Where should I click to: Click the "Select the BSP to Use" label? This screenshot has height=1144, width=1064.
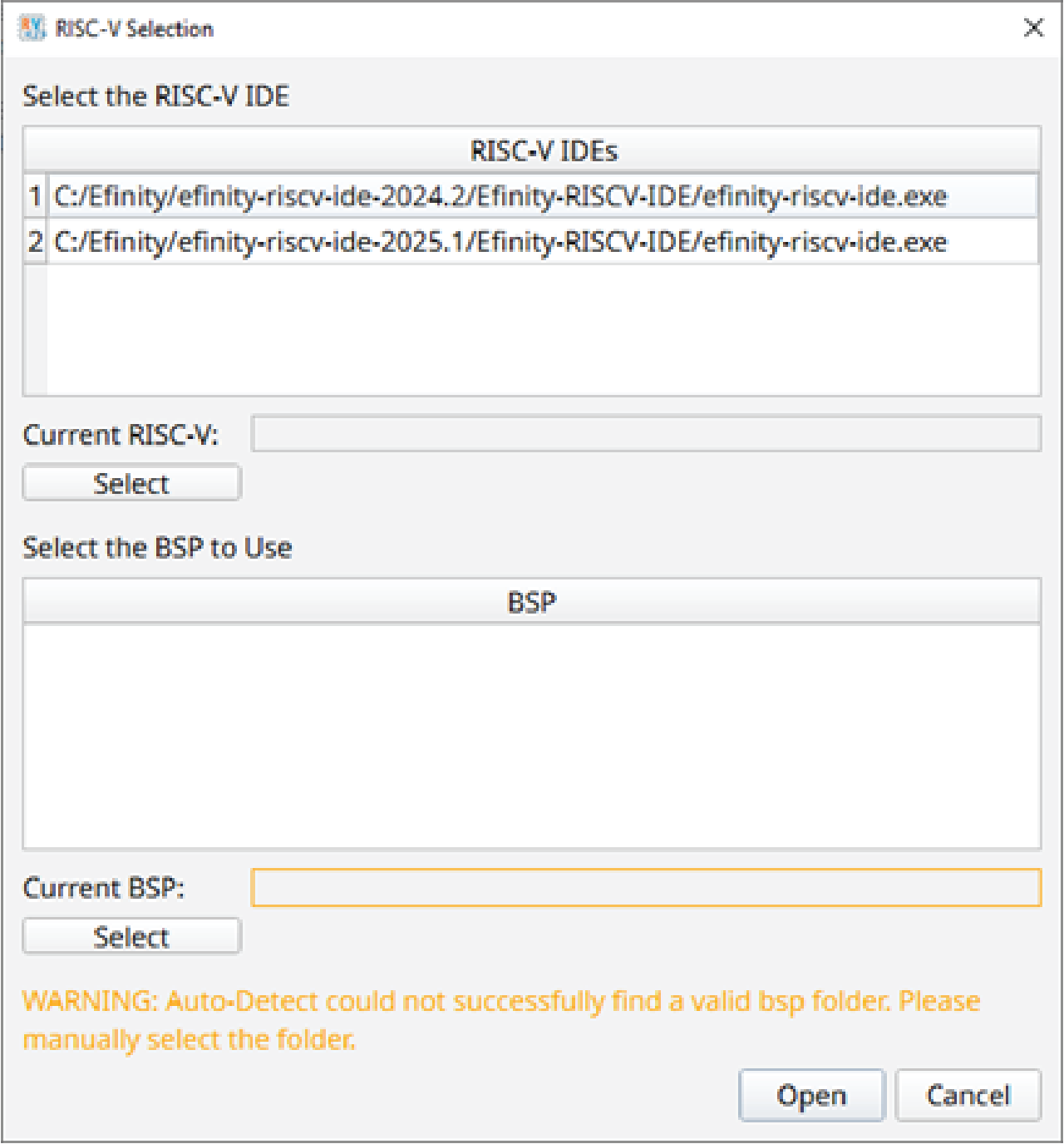[x=158, y=548]
